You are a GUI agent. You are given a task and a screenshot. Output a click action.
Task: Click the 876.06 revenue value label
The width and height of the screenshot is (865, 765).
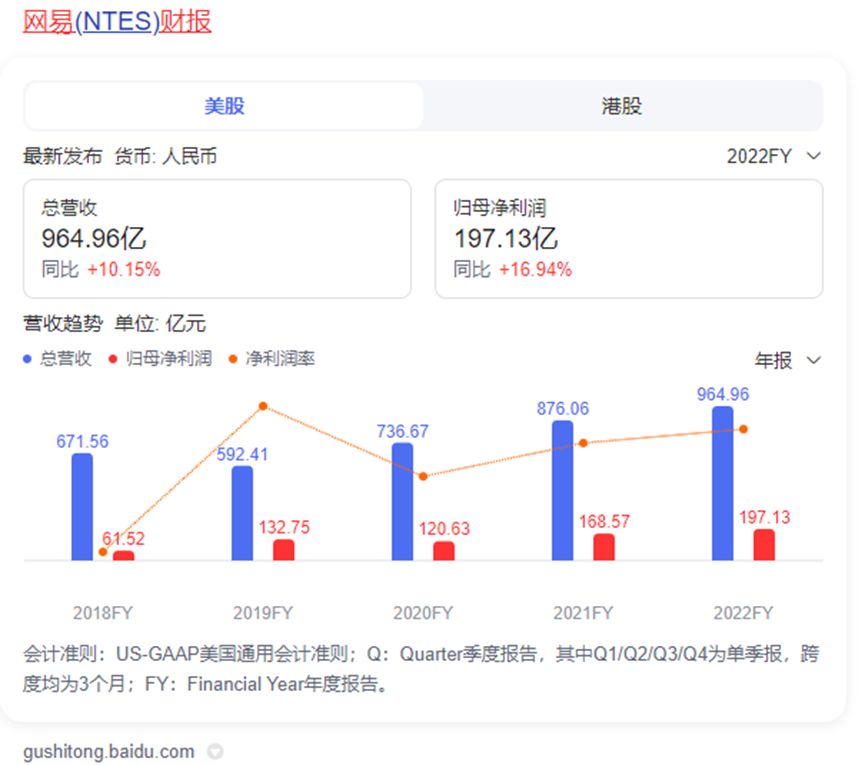point(563,409)
